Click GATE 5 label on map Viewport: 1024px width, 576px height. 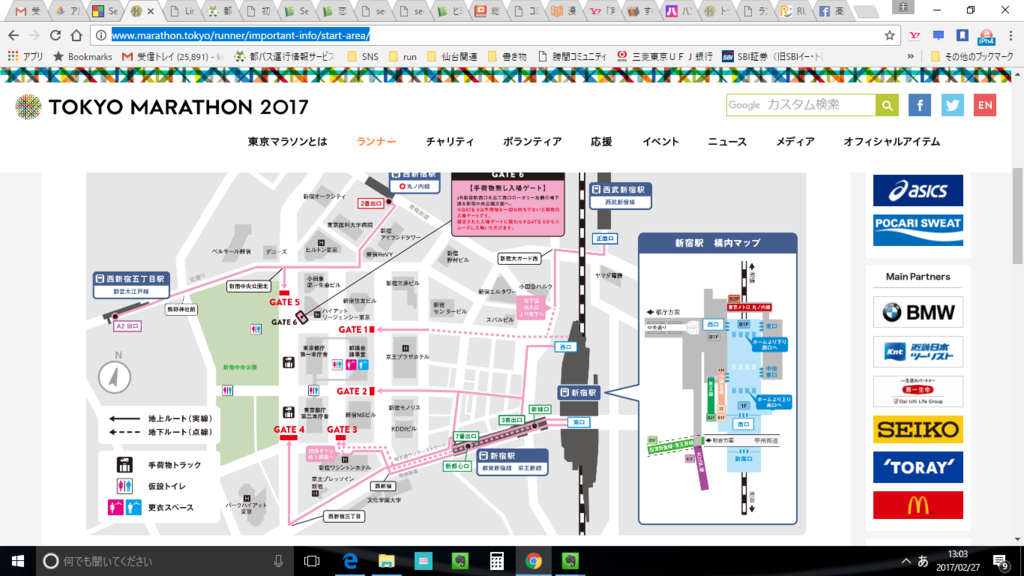[284, 302]
